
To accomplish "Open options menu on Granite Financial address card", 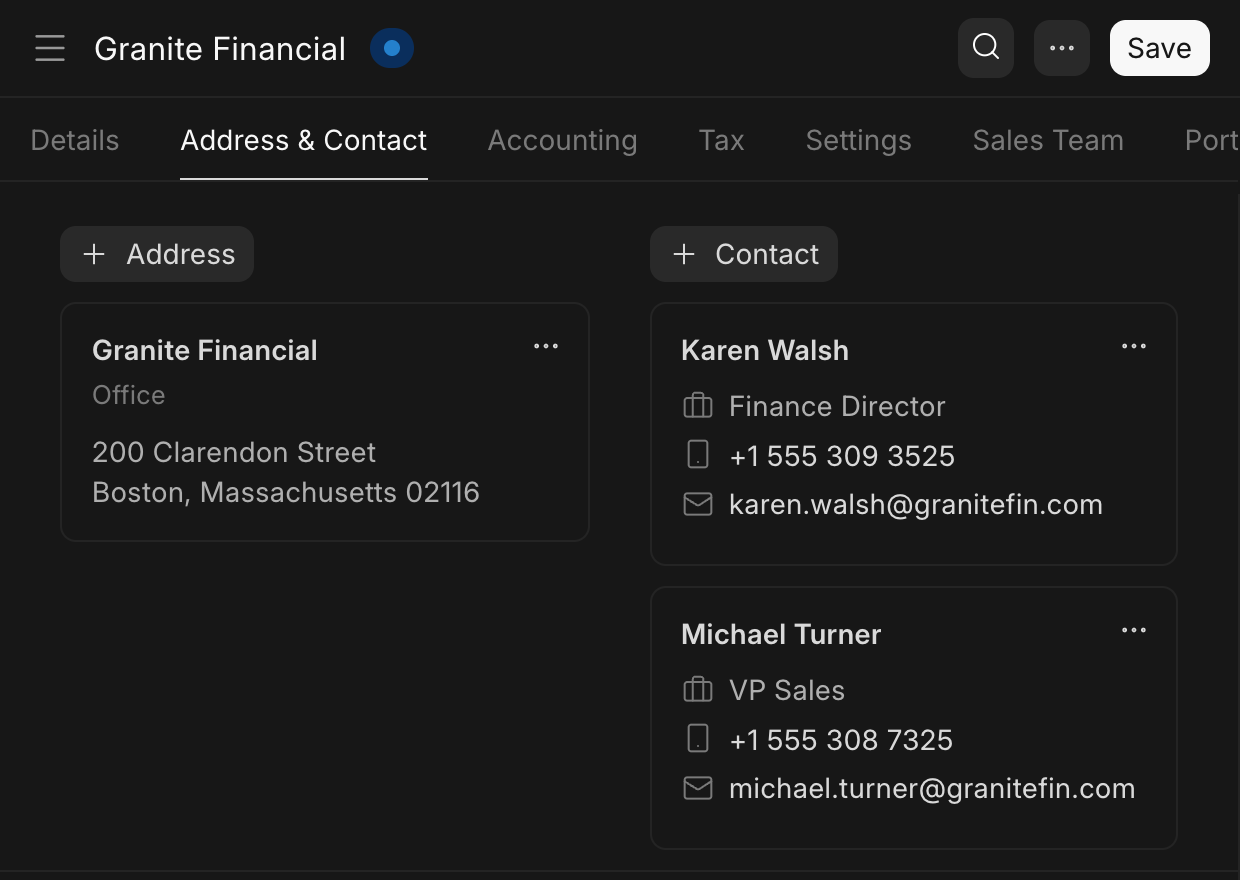I will tap(546, 347).
